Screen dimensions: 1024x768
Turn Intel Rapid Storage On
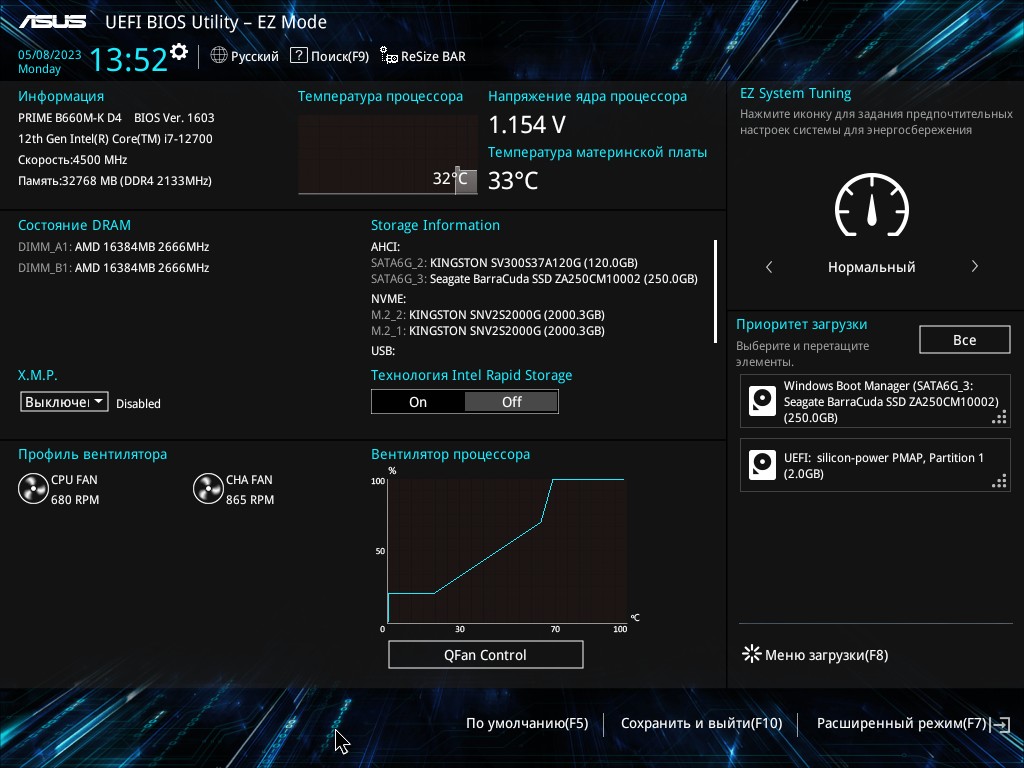(x=418, y=402)
